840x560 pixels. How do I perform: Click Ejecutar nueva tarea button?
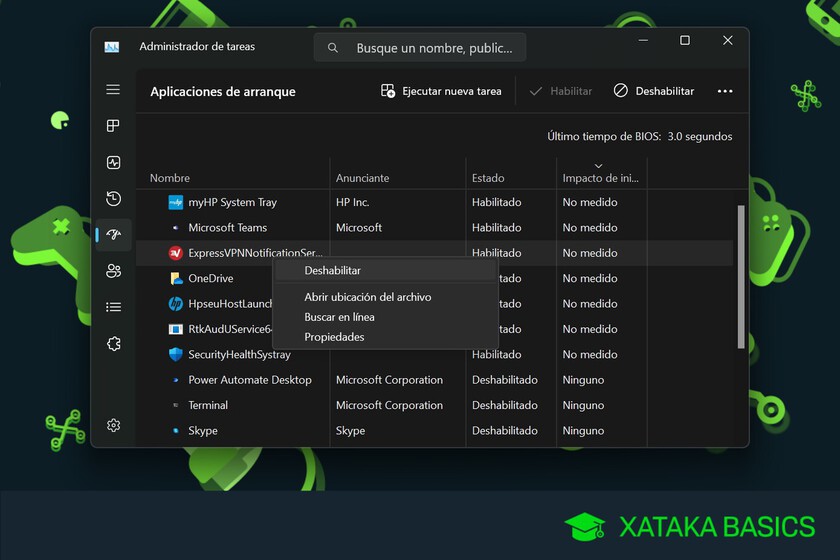click(441, 91)
